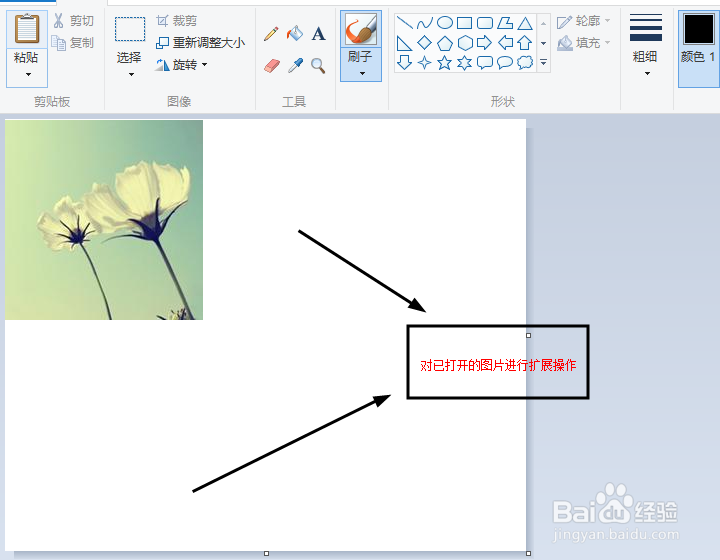The image size is (720, 560).
Task: Click Copy (复制) button
Action: (x=73, y=43)
